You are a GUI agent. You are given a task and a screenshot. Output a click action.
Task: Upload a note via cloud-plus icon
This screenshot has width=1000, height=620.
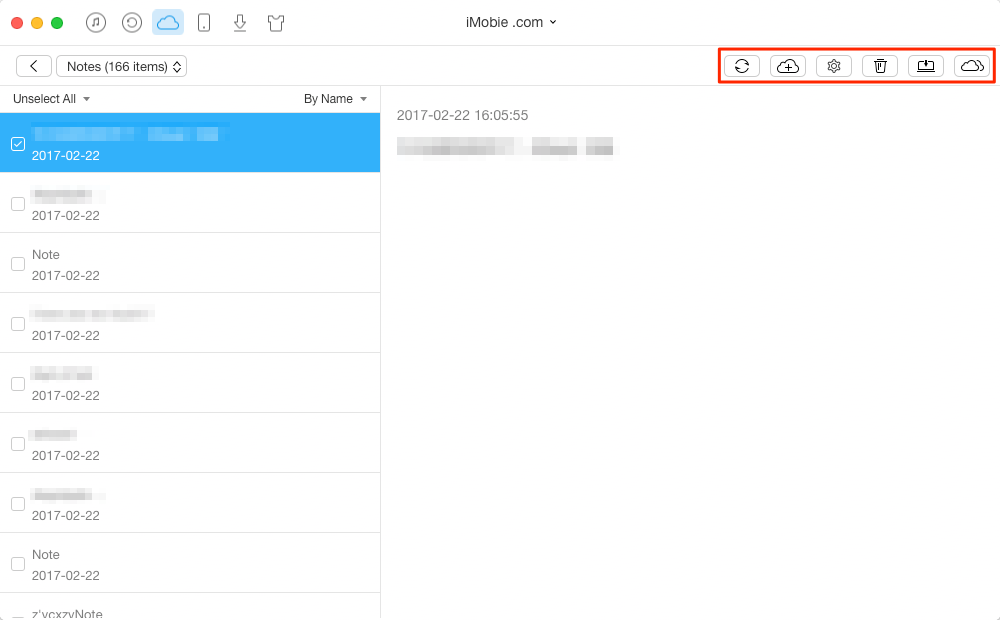tap(788, 66)
